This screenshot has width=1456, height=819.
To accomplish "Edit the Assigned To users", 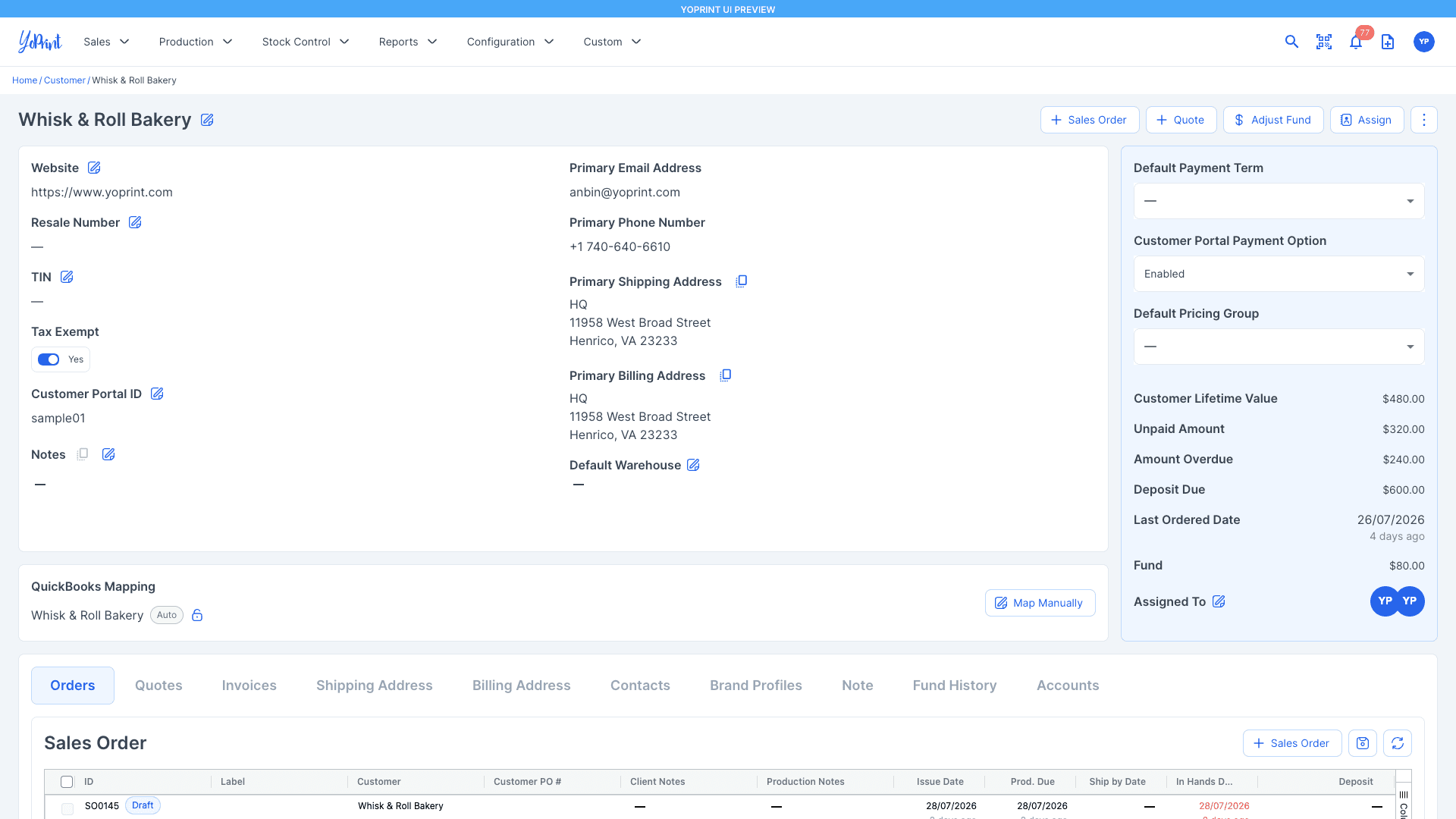I will (1219, 601).
